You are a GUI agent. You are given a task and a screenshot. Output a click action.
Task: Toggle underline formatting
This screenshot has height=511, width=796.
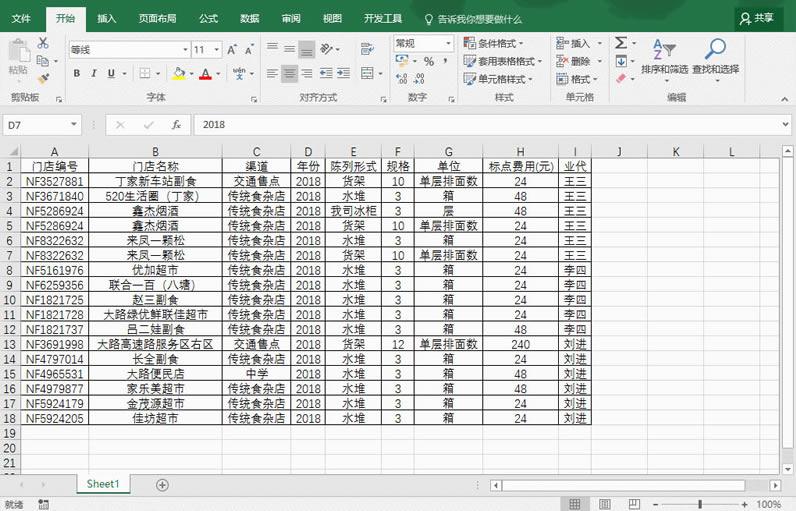111,74
